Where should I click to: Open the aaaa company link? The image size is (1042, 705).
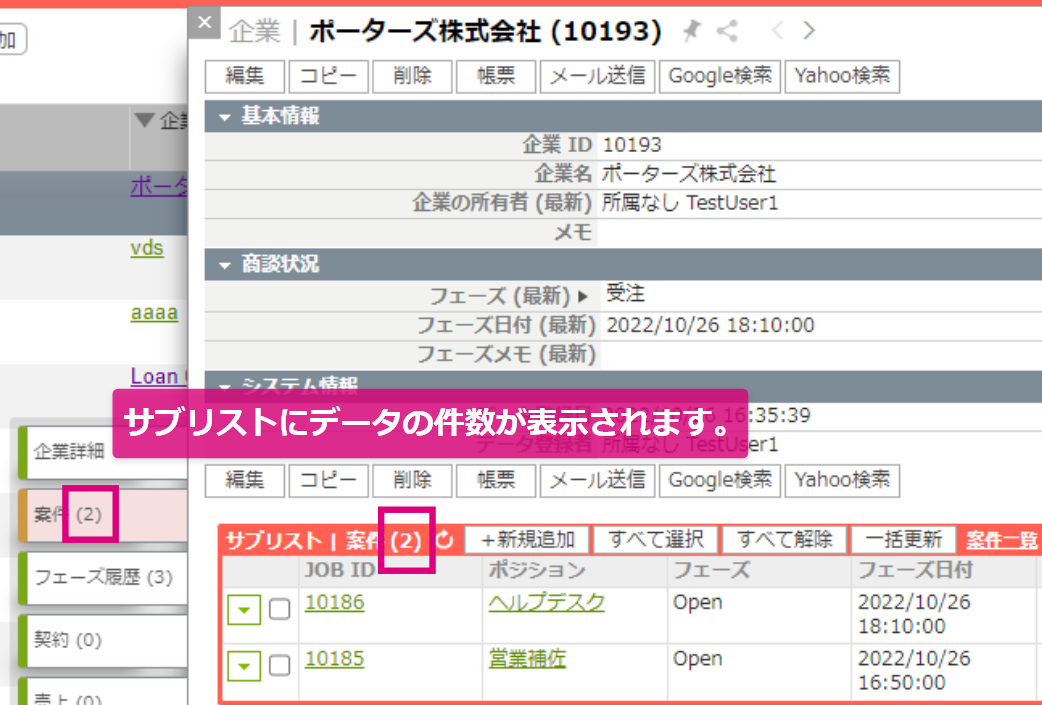pyautogui.click(x=154, y=313)
